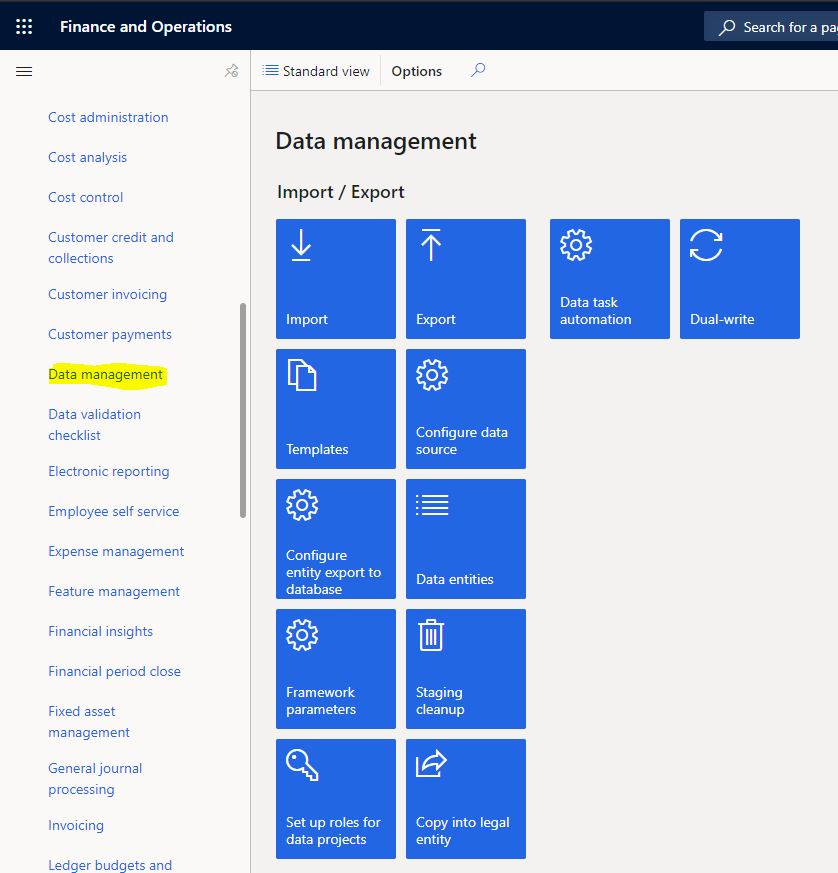Collapse the navigation pane hamburger icon
Image resolution: width=838 pixels, height=873 pixels.
click(24, 71)
